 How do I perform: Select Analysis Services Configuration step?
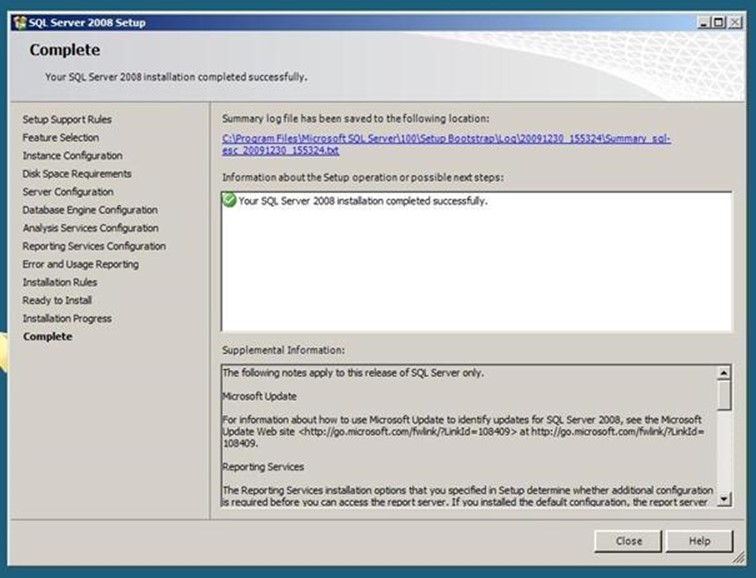coord(91,228)
